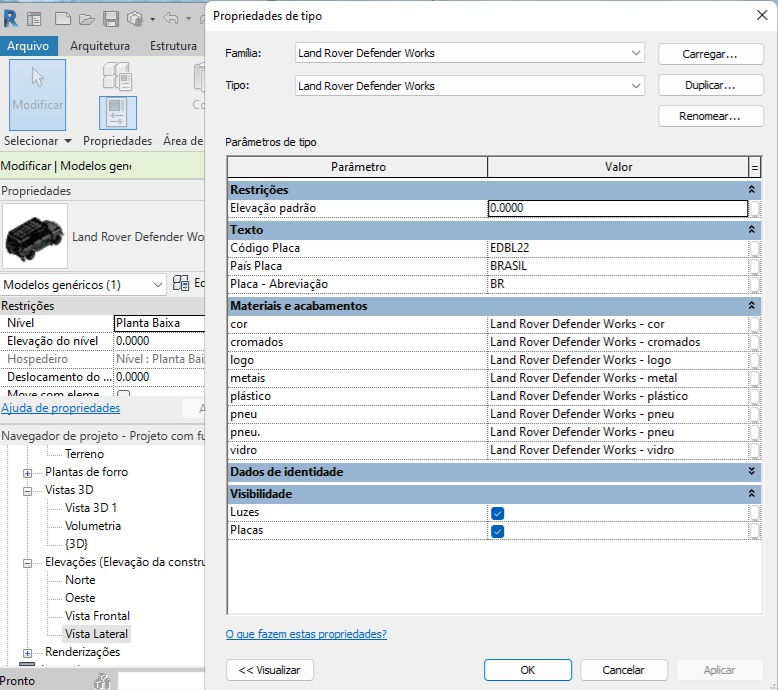Screen dimensions: 778x690
Task: Toggle the Luzes visibility checkbox
Action: click(x=497, y=513)
